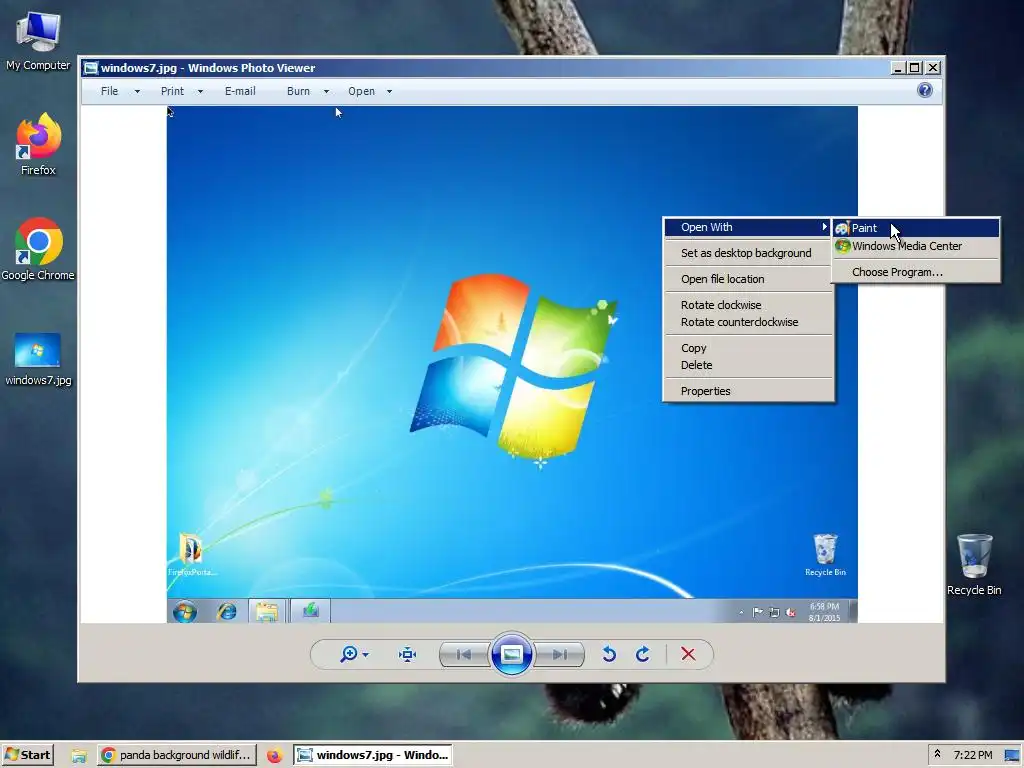Select the desktop Recycle Bin icon
The image size is (1024, 768).
(974, 565)
